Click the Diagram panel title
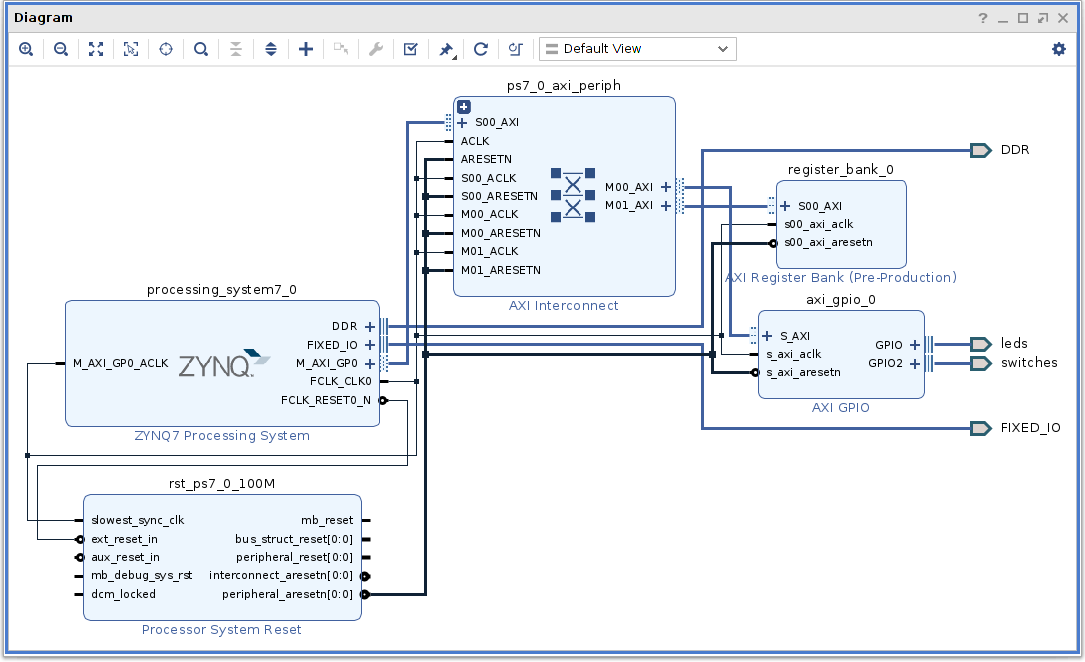 click(43, 18)
